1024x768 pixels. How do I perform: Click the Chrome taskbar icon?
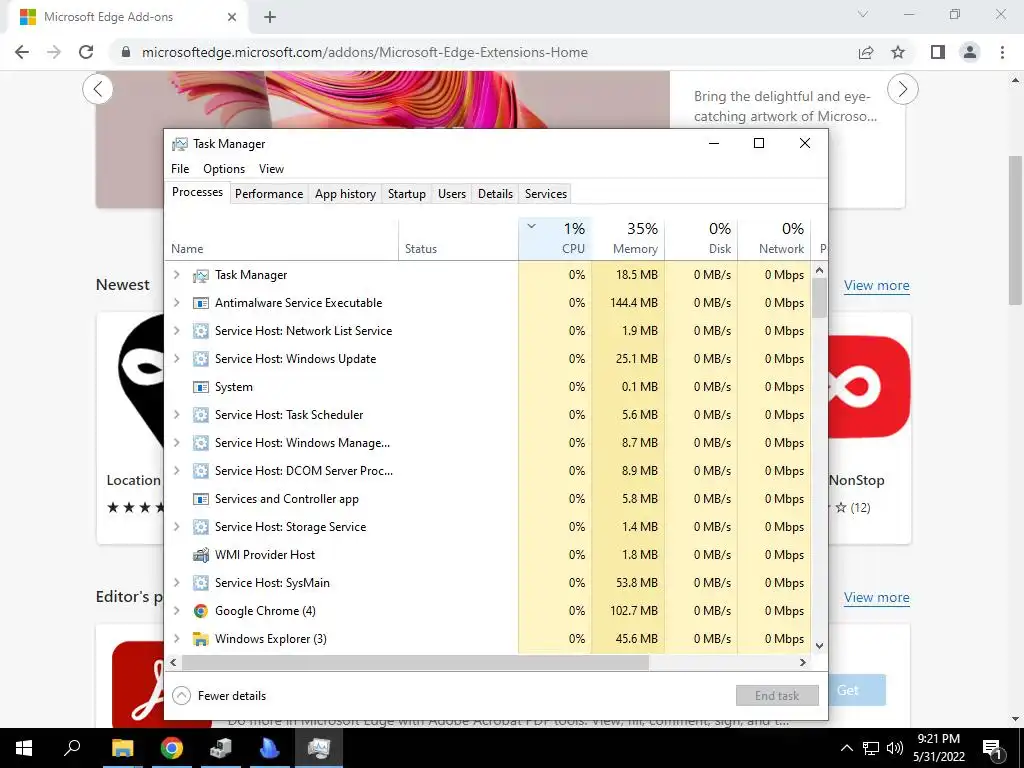[171, 748]
